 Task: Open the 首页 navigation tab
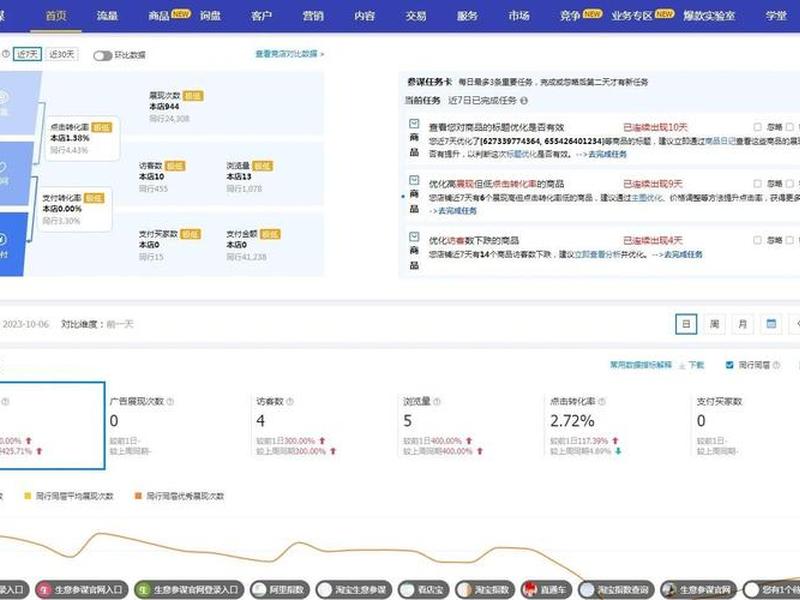(56, 16)
